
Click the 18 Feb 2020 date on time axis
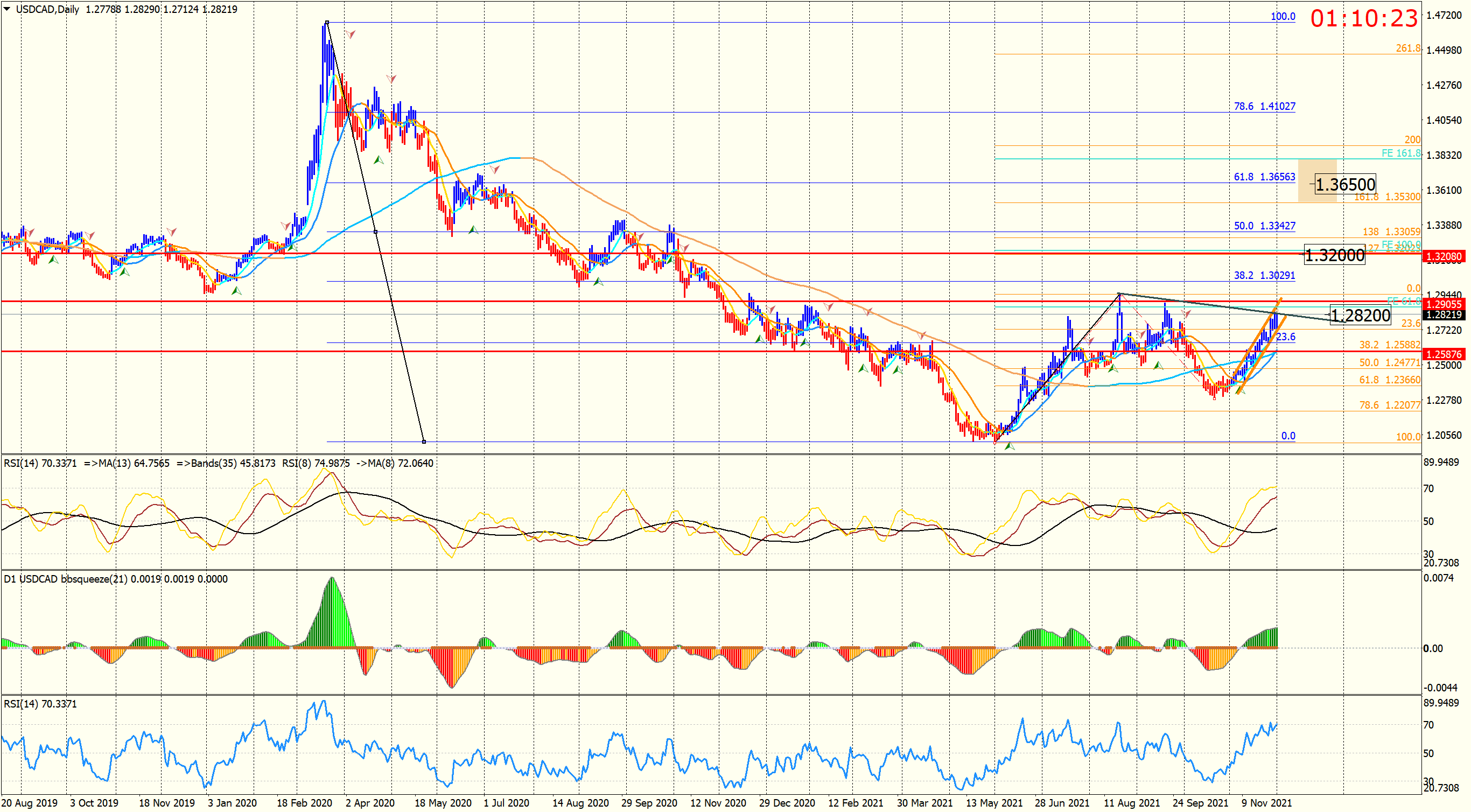pyautogui.click(x=304, y=803)
